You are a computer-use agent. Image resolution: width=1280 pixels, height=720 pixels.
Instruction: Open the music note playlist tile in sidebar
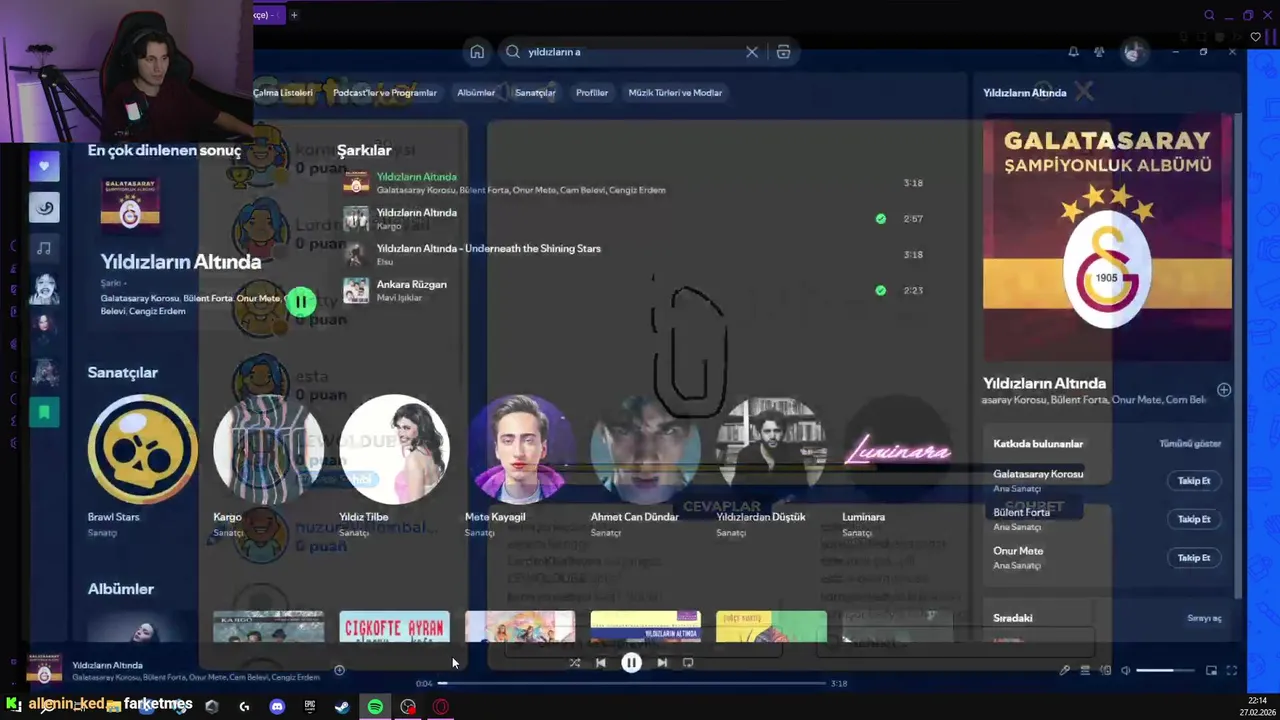pyautogui.click(x=44, y=248)
